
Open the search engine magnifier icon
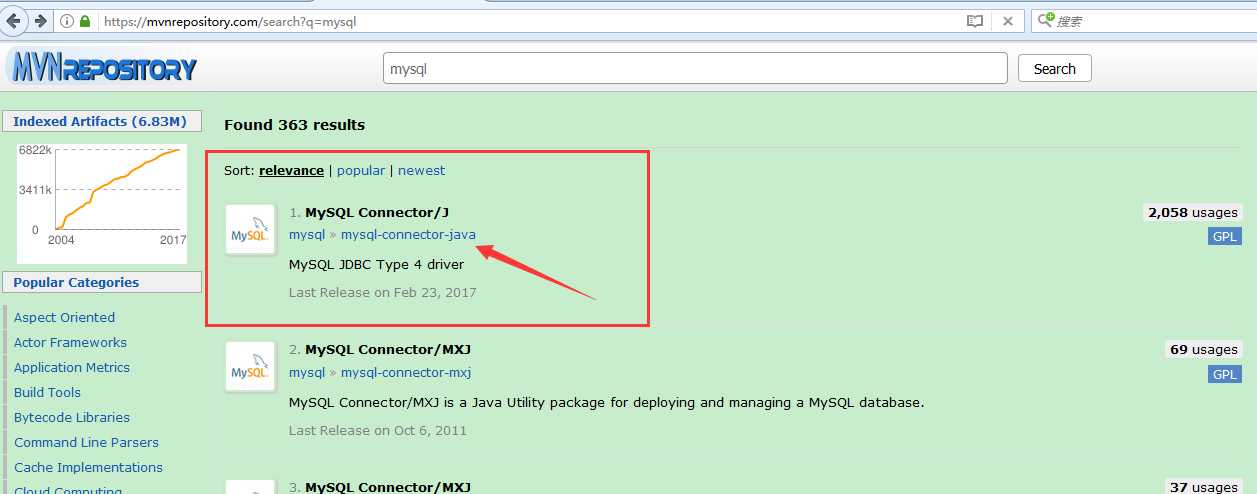[x=1045, y=20]
